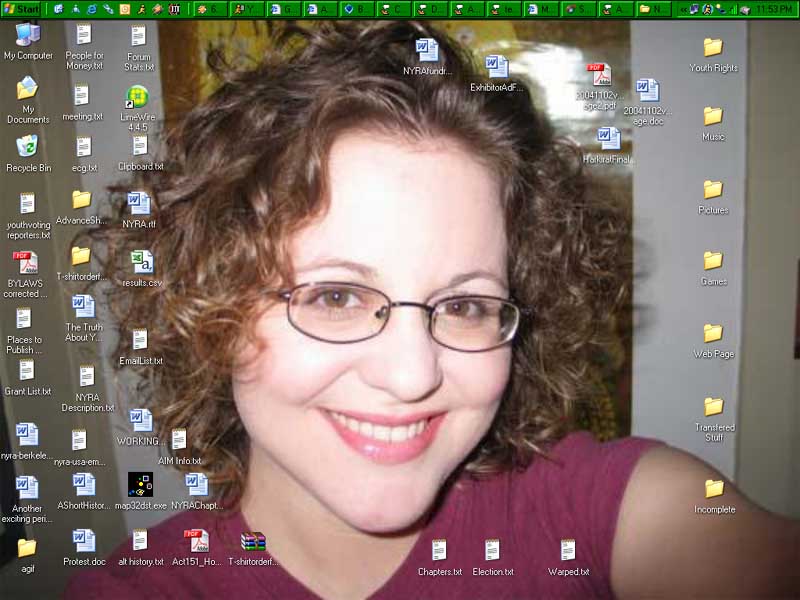The width and height of the screenshot is (800, 600).
Task: Open the T-shirtorderf archive file with WinRAR icon
Action: coord(253,542)
